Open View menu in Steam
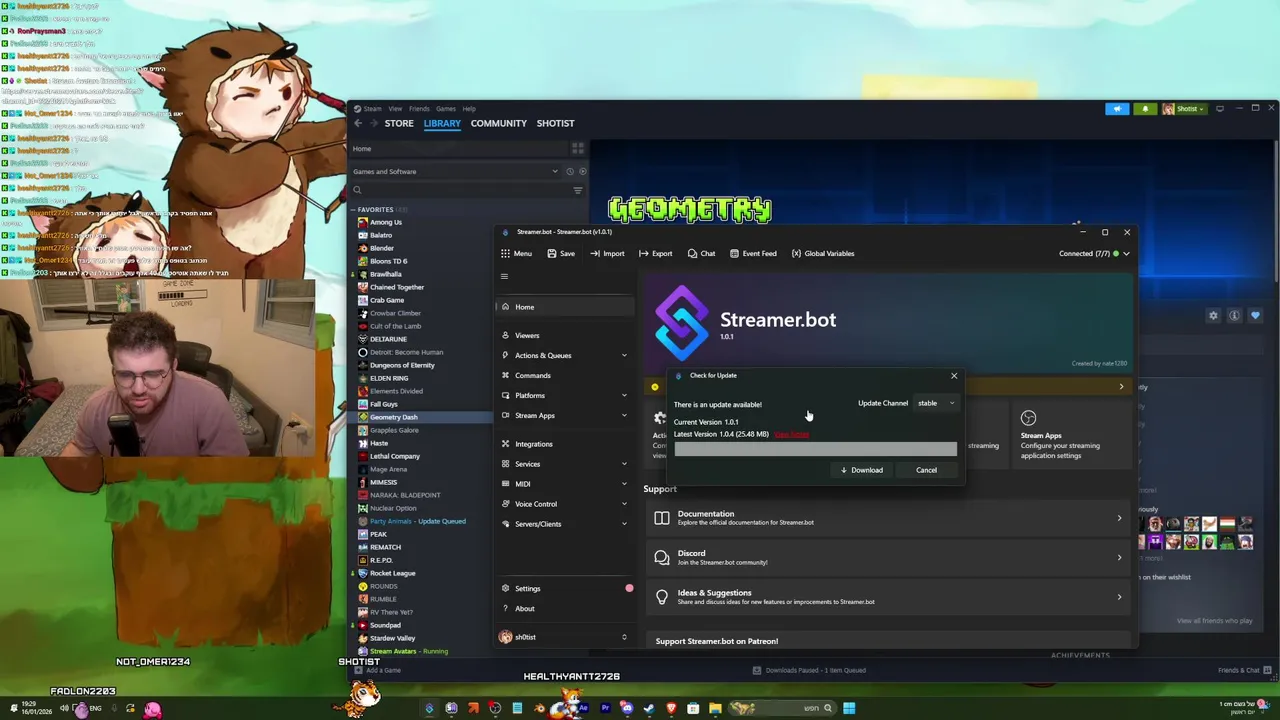This screenshot has height=720, width=1280. click(x=395, y=108)
